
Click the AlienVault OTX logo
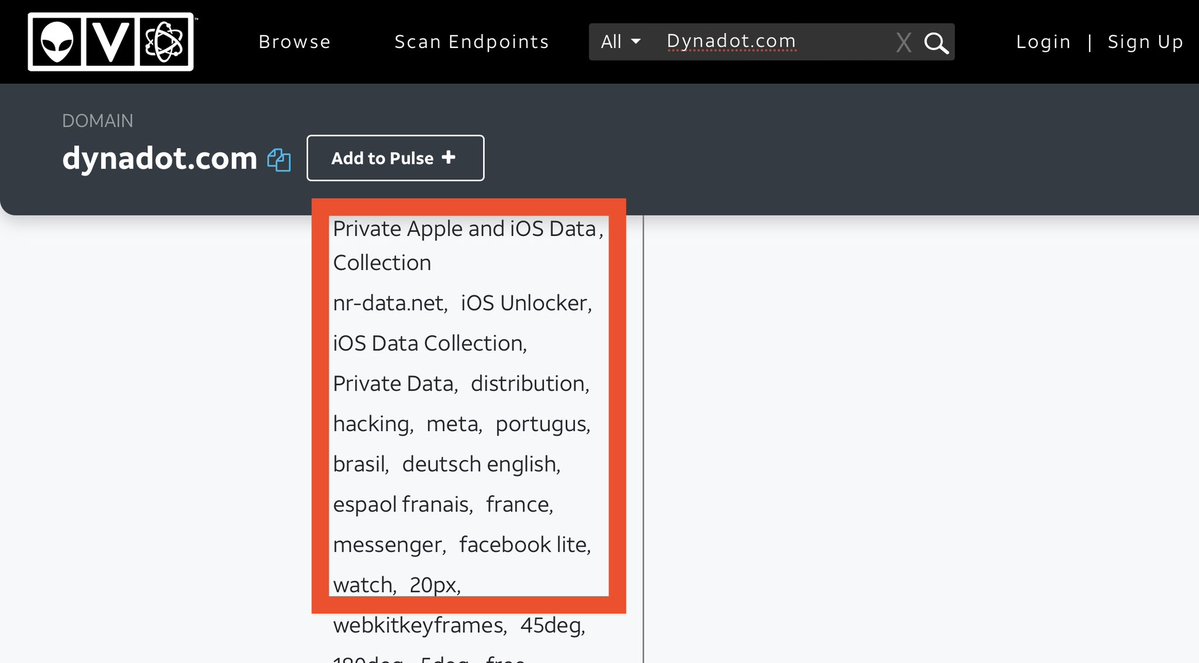tap(110, 42)
